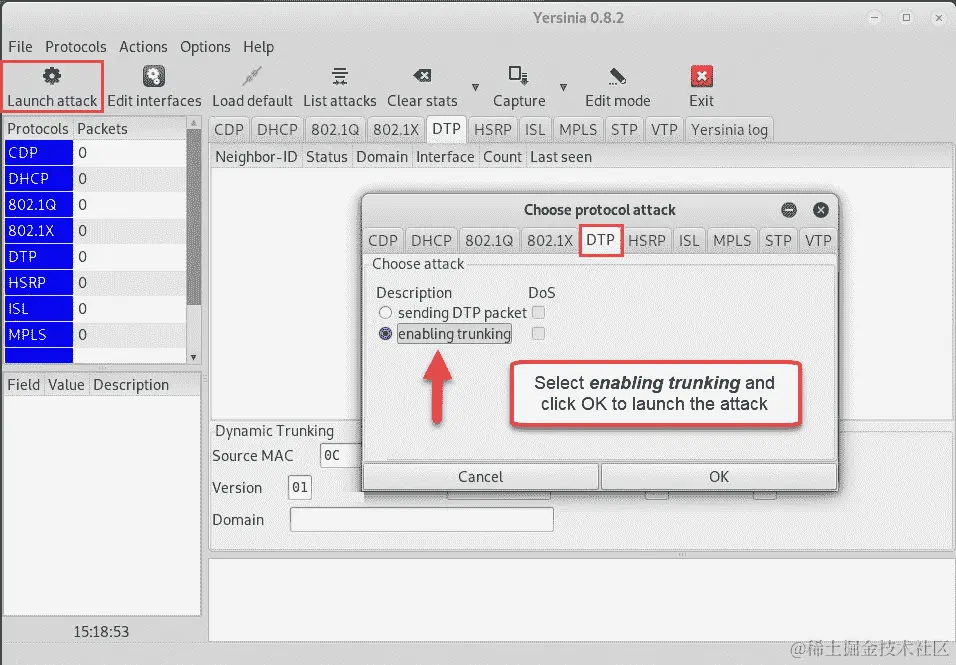Select the DTP tab in main window
Viewport: 956px width, 665px height.
[446, 129]
